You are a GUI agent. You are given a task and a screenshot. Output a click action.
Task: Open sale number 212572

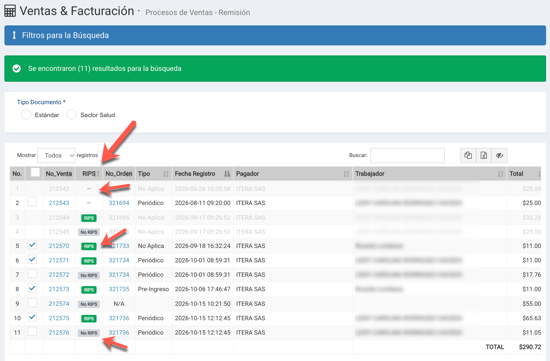(59, 275)
